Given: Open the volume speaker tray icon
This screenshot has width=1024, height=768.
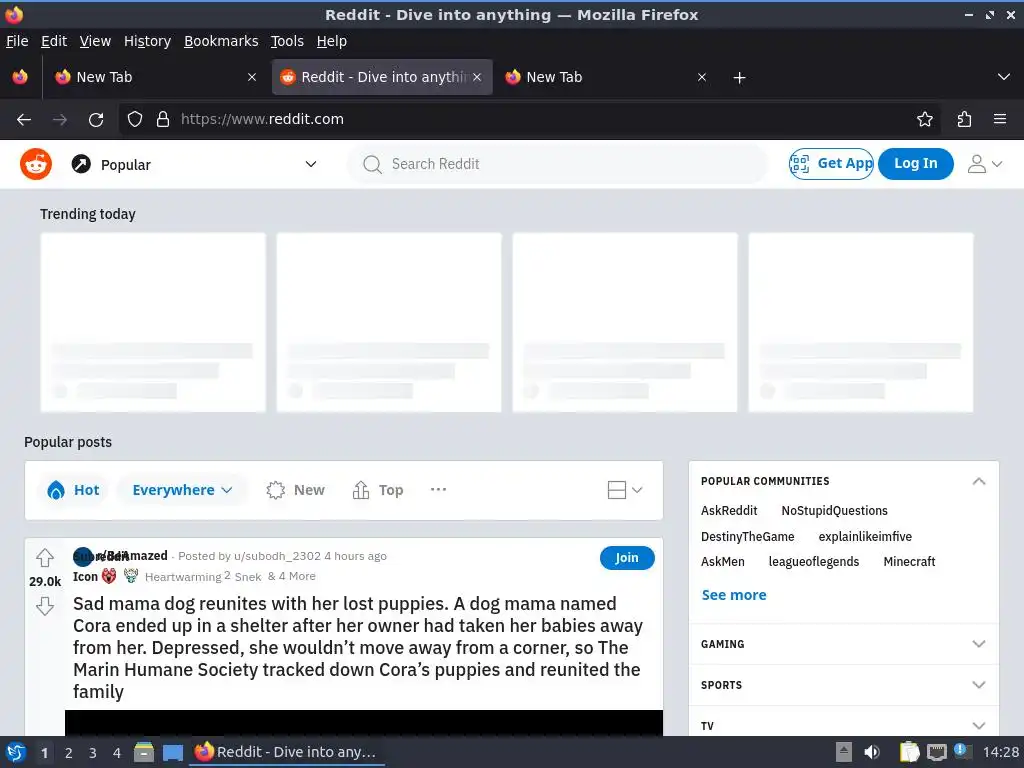Looking at the screenshot, I should 872,752.
